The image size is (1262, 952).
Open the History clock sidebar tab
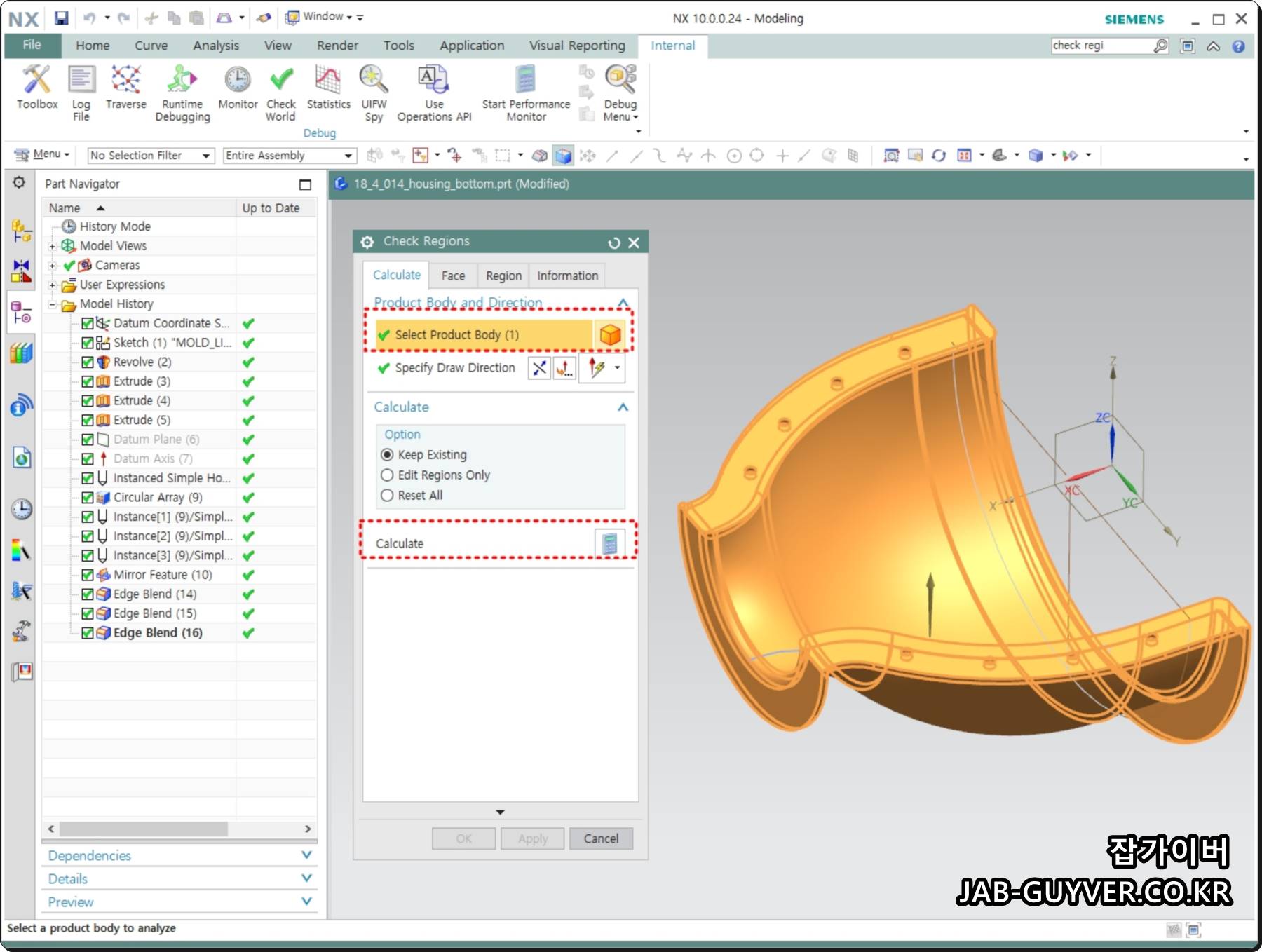pyautogui.click(x=21, y=509)
